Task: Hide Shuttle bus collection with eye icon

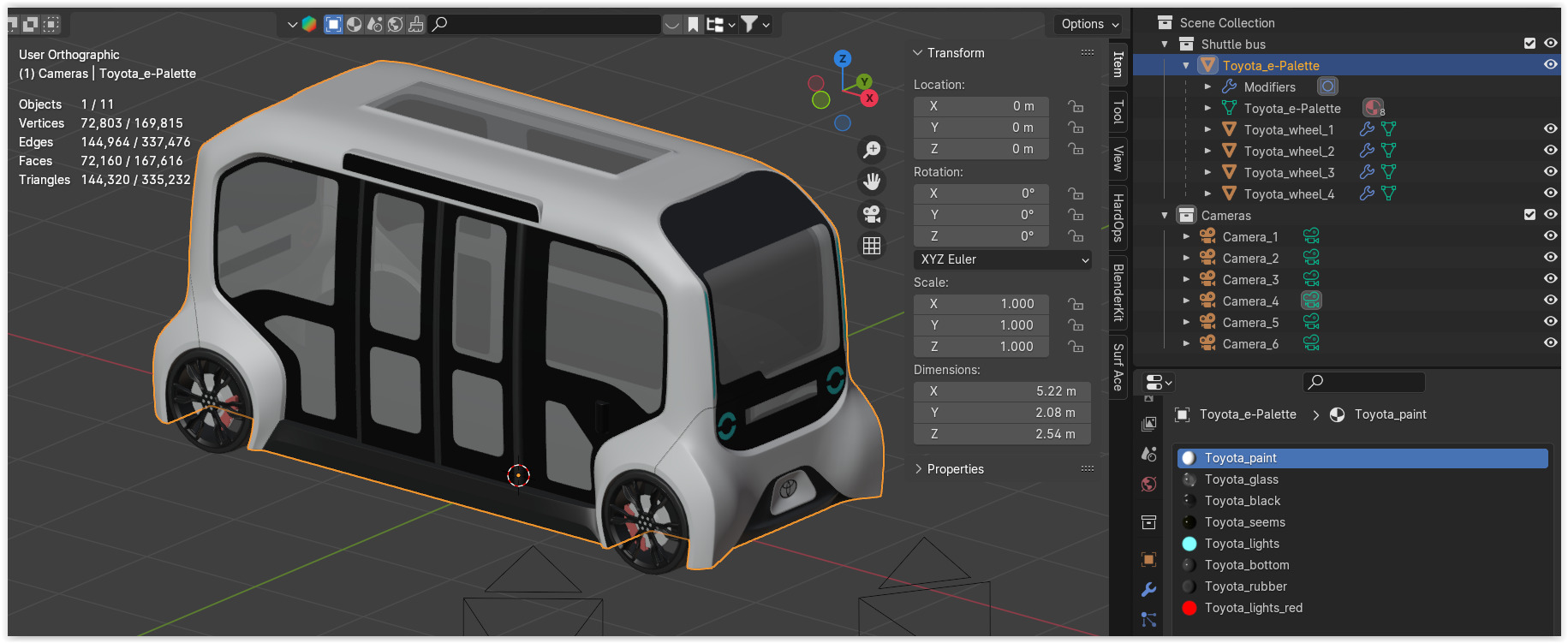Action: (1551, 44)
